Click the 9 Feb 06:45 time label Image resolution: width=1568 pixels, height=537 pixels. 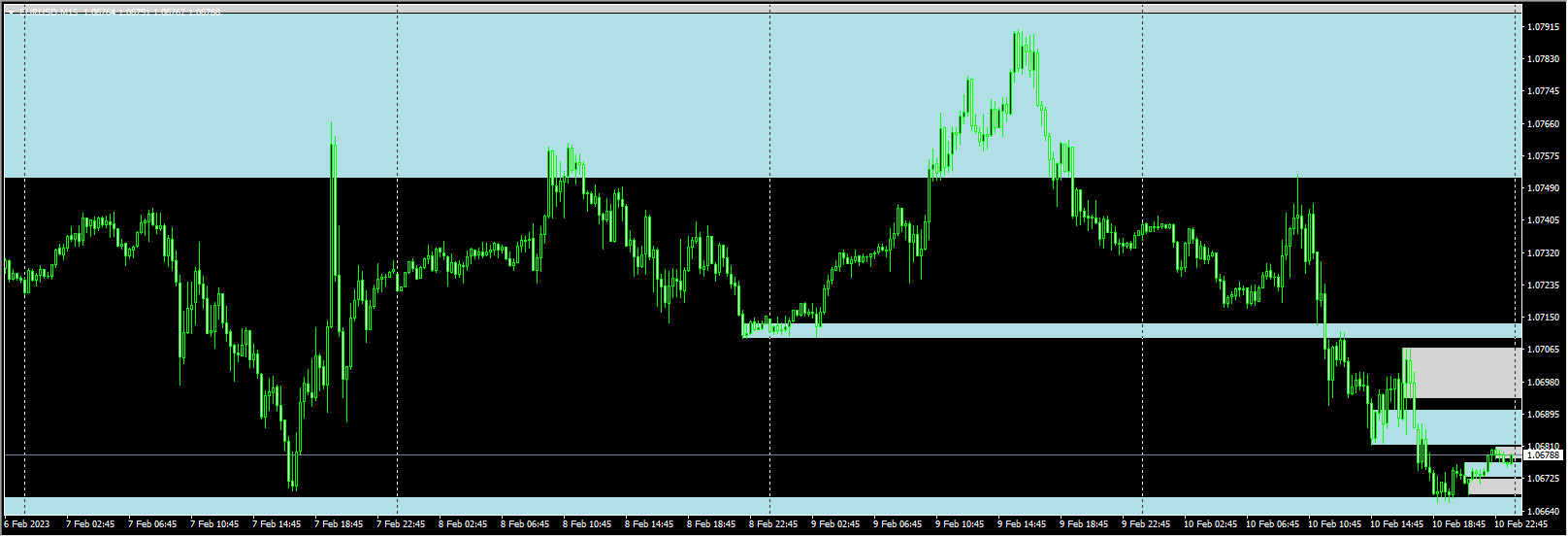pyautogui.click(x=898, y=524)
